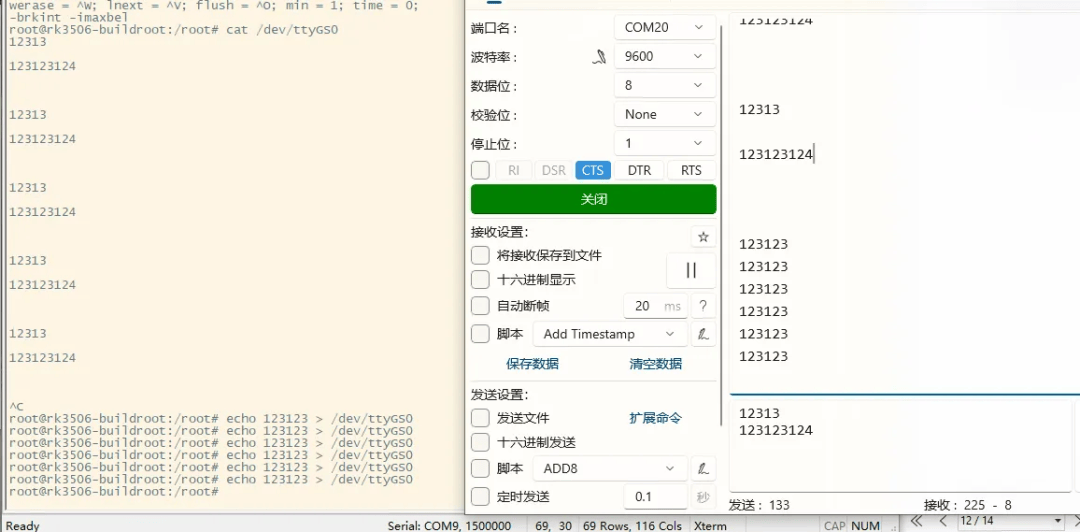Edit the ADD8 script icon
This screenshot has width=1080, height=532.
point(703,469)
